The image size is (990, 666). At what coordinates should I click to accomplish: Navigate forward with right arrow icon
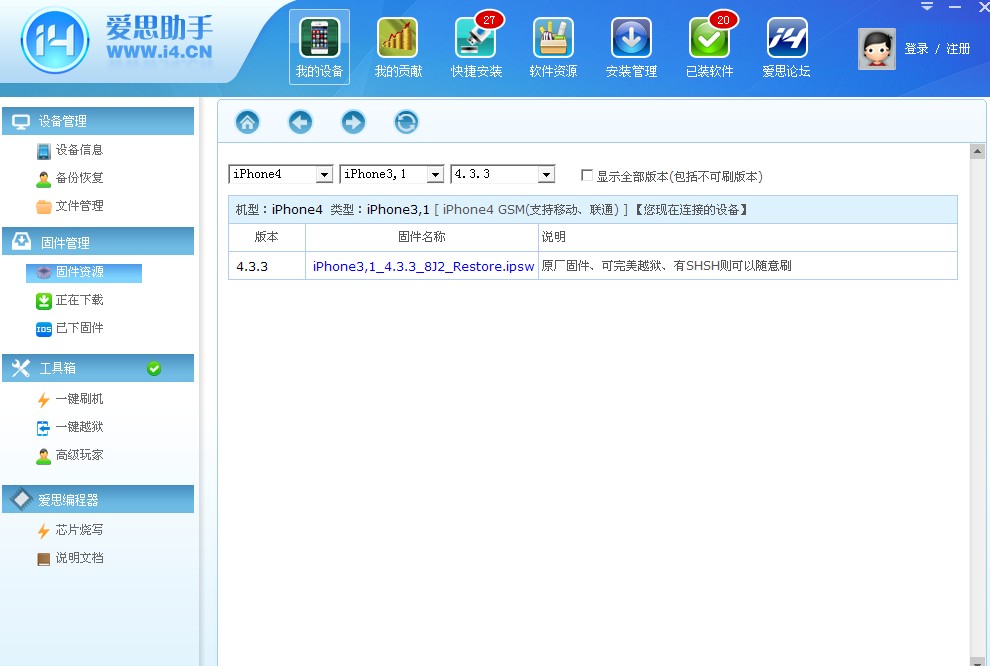[x=354, y=122]
